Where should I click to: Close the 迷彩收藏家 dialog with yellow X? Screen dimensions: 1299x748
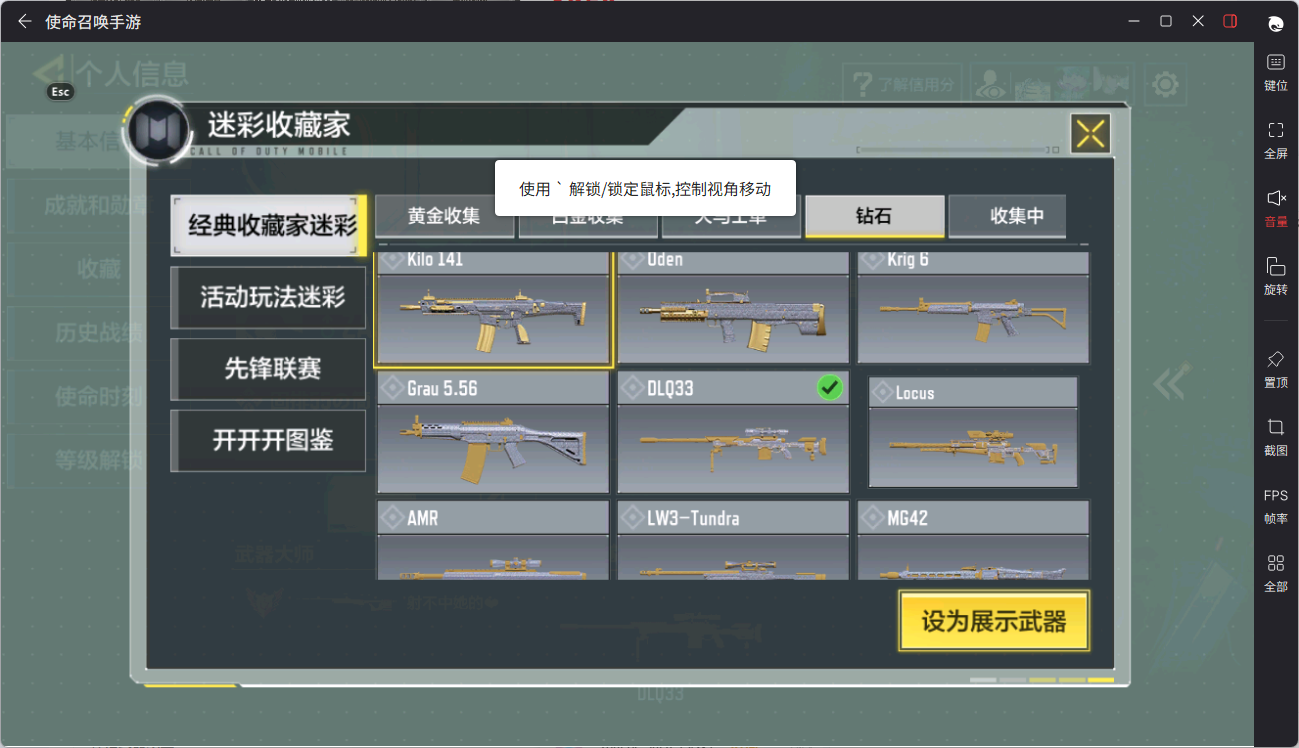(x=1091, y=133)
